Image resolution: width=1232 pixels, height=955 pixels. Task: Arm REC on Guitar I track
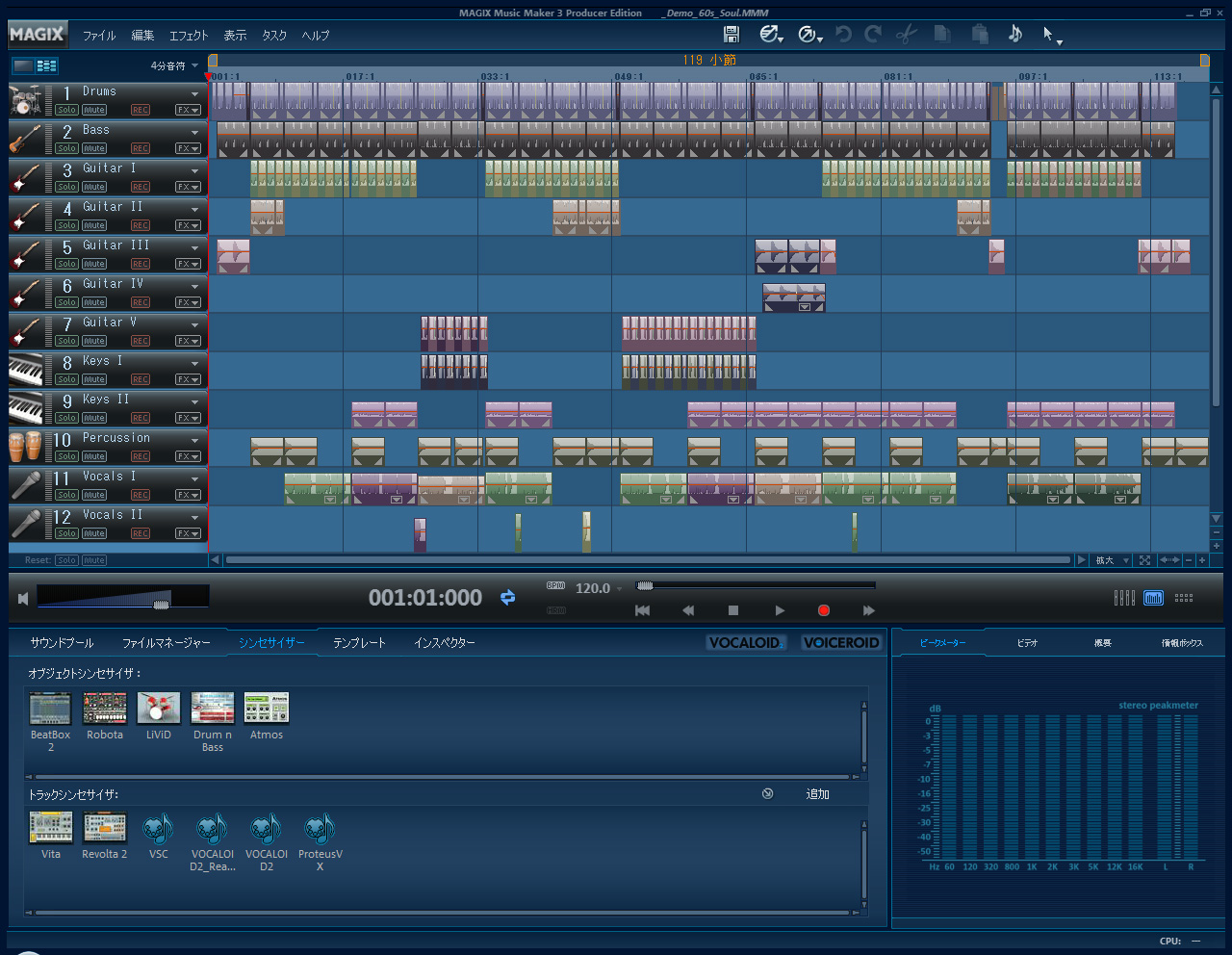pyautogui.click(x=141, y=187)
